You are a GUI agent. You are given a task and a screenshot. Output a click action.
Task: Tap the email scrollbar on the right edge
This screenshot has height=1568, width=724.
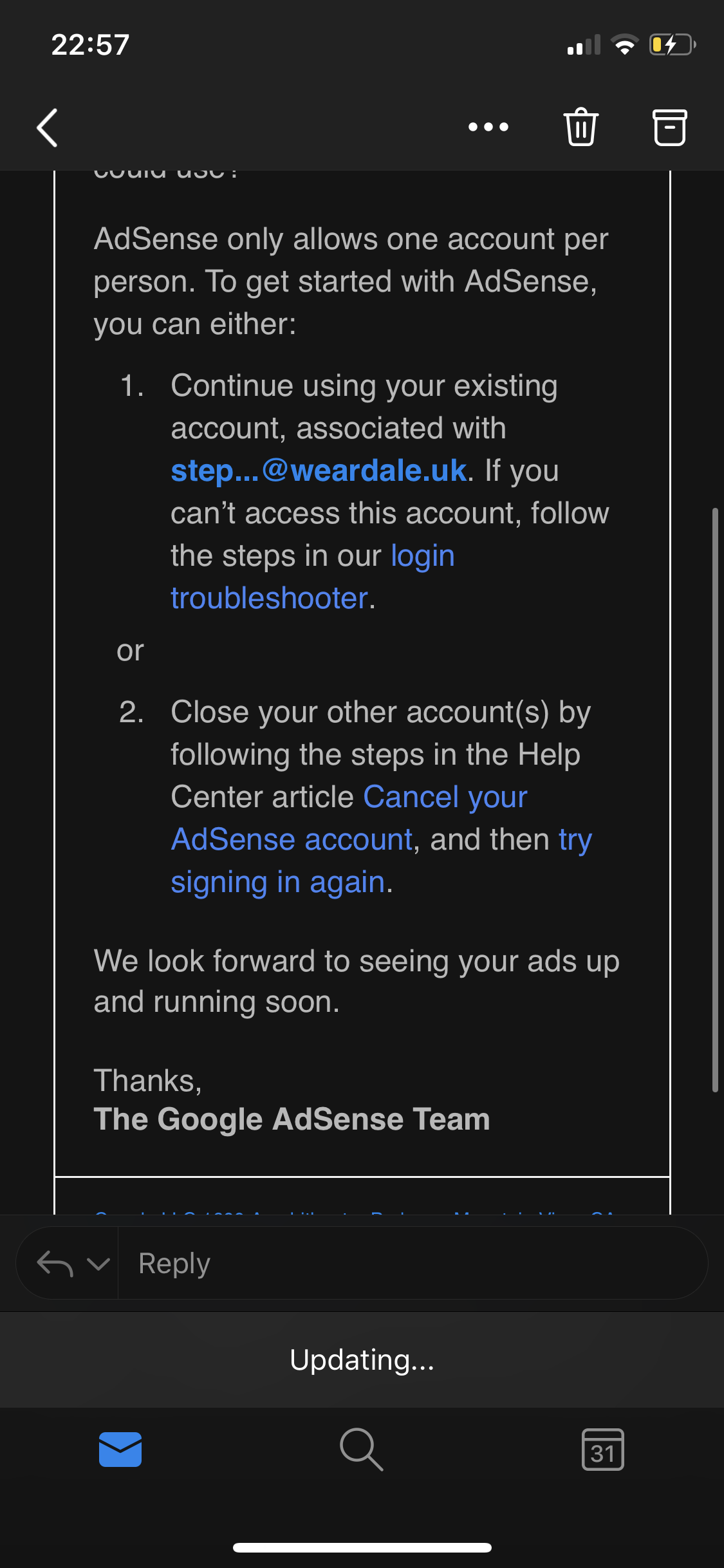714,799
